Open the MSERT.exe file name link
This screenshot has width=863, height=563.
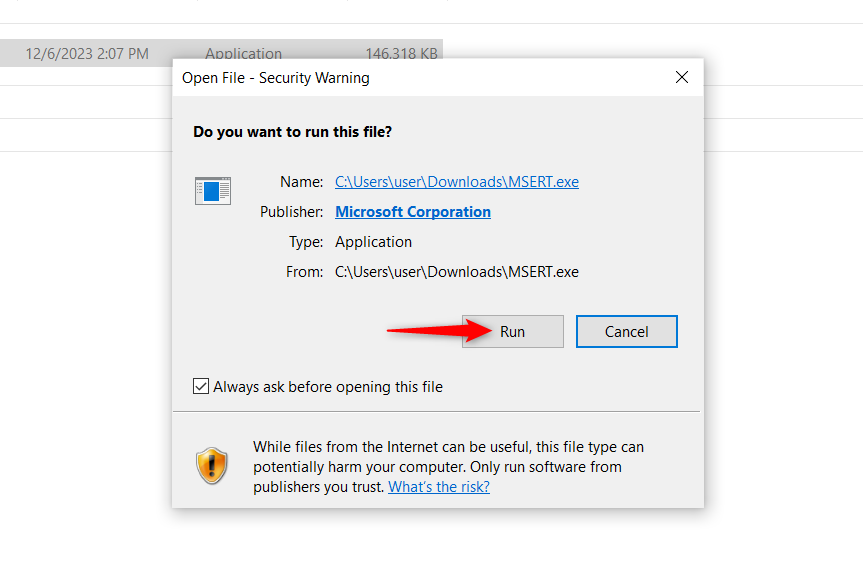point(456,182)
